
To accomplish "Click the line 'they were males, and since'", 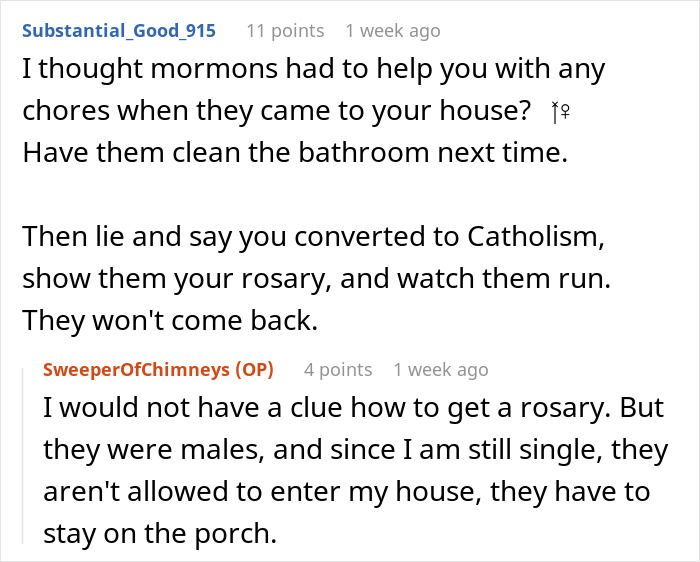I will (x=355, y=450).
